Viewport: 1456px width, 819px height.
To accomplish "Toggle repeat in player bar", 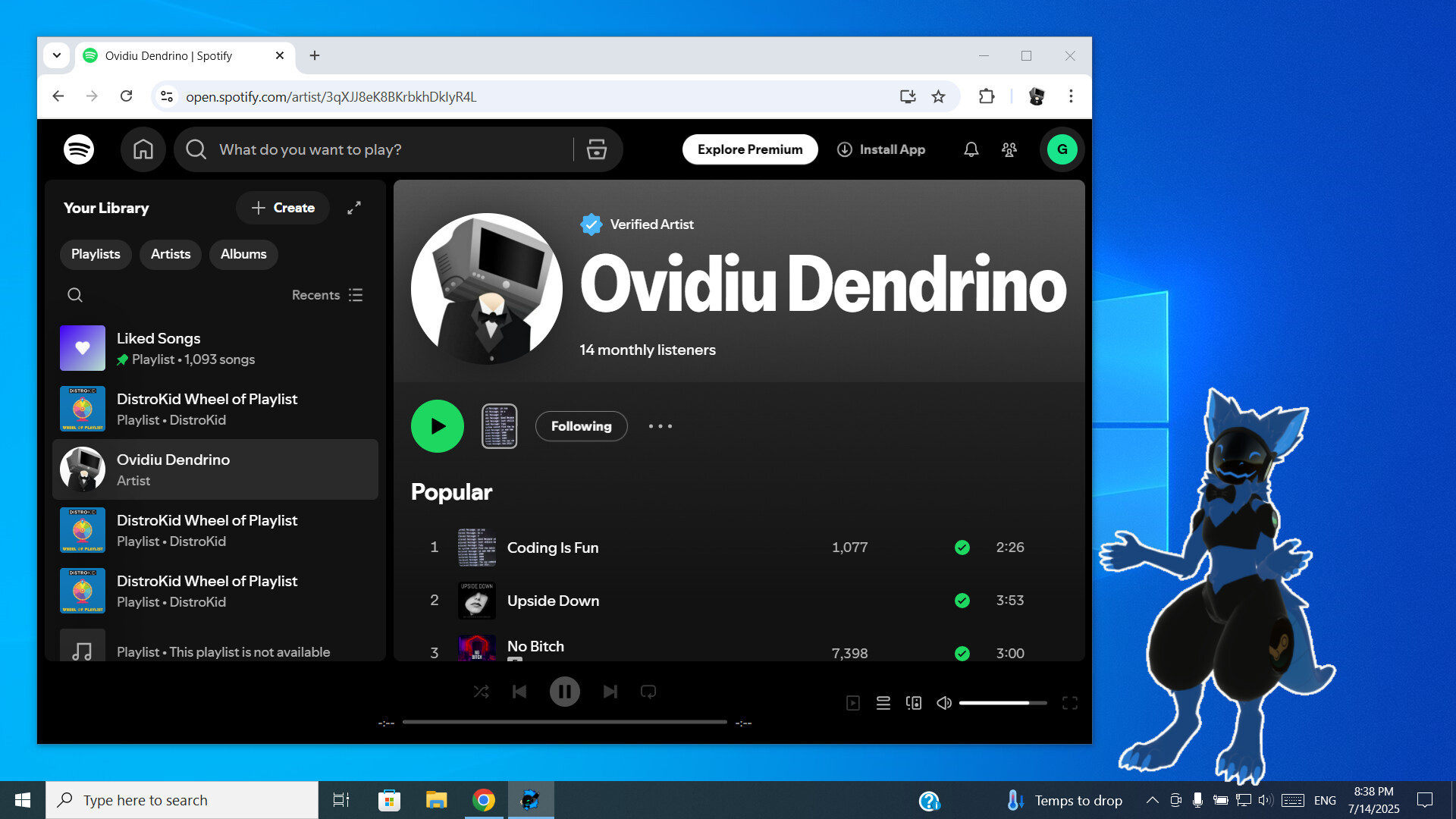I will point(648,692).
